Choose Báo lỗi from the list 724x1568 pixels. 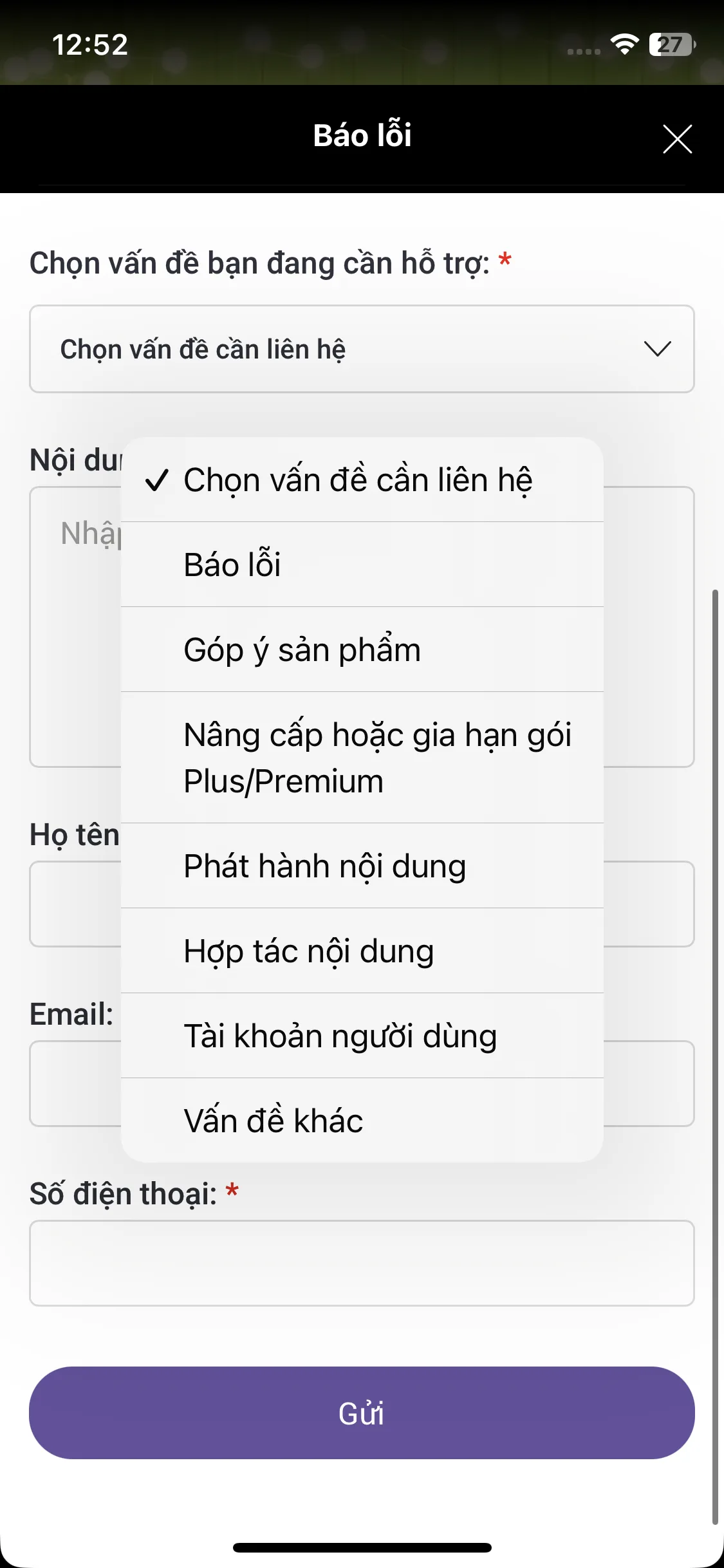232,565
